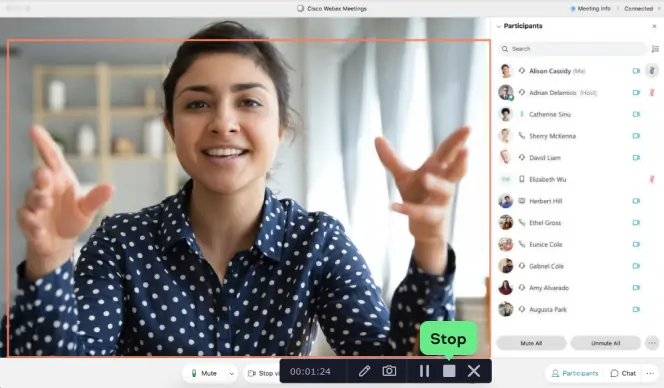Click Catherine Sinu's video camera icon
The image size is (664, 388).
pos(636,114)
